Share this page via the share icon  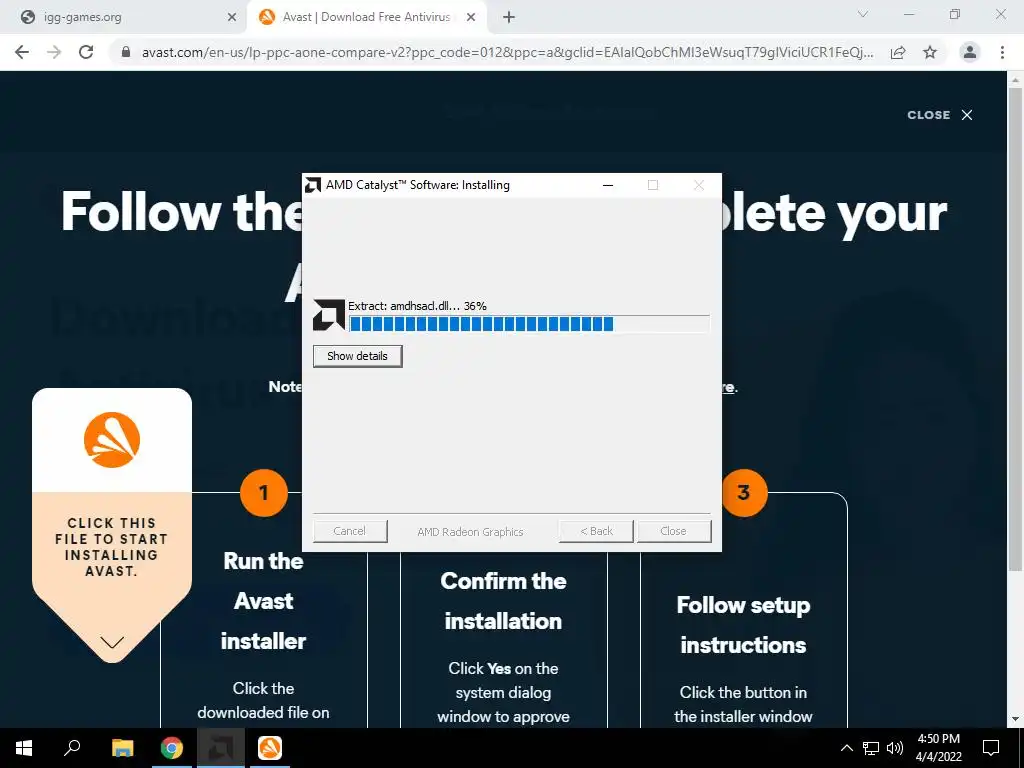pyautogui.click(x=898, y=52)
